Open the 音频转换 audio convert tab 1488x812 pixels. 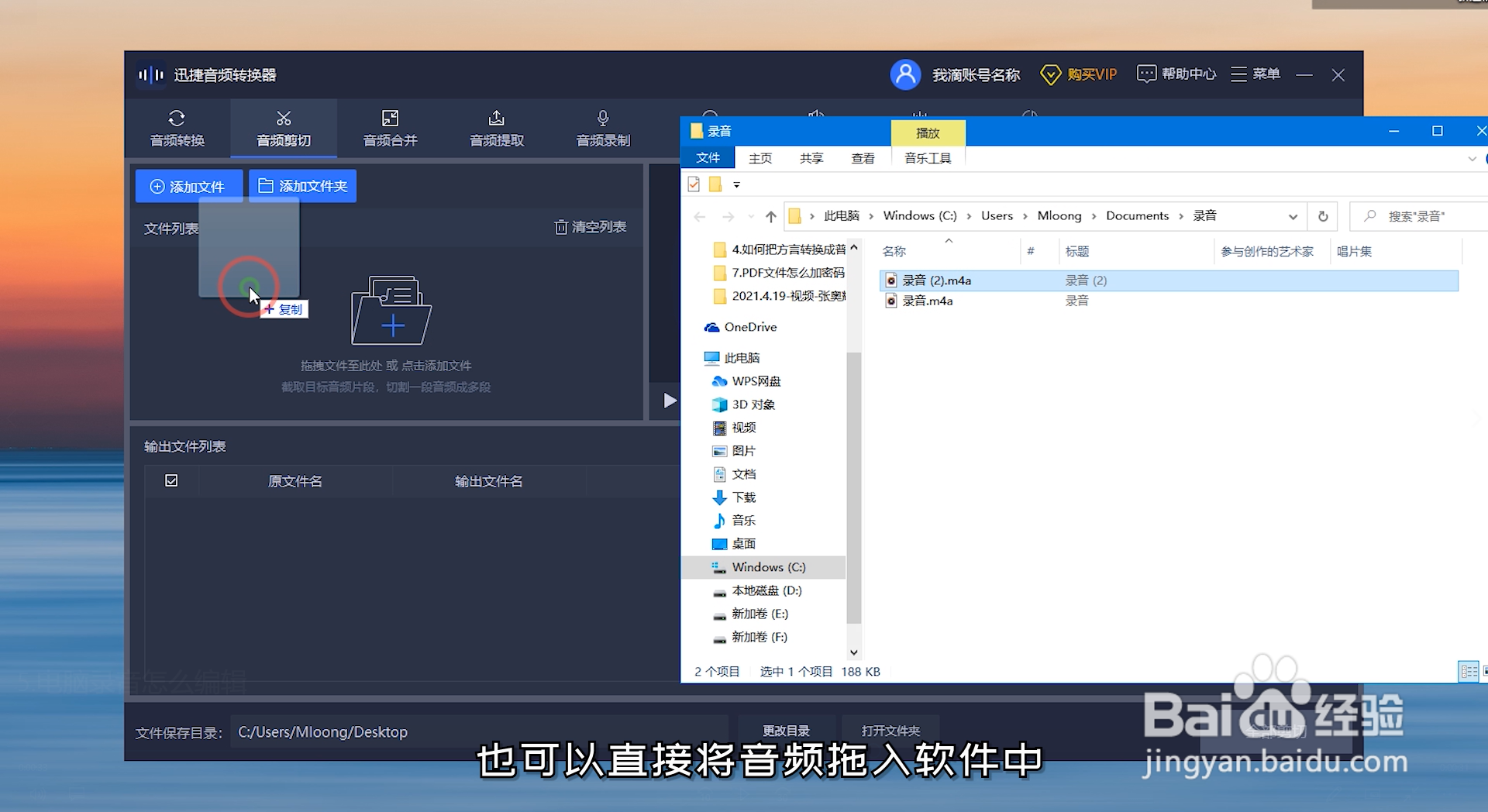coord(177,129)
